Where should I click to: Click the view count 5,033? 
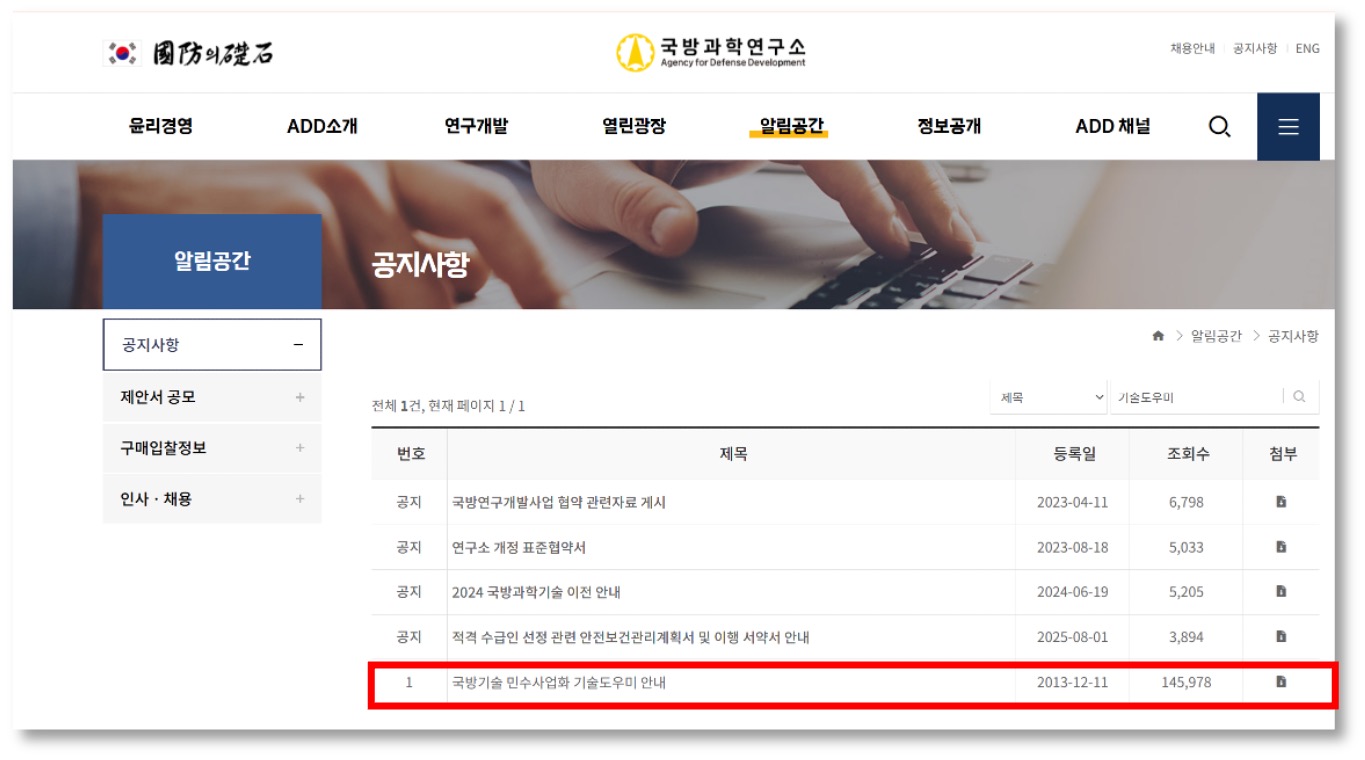coord(1186,547)
